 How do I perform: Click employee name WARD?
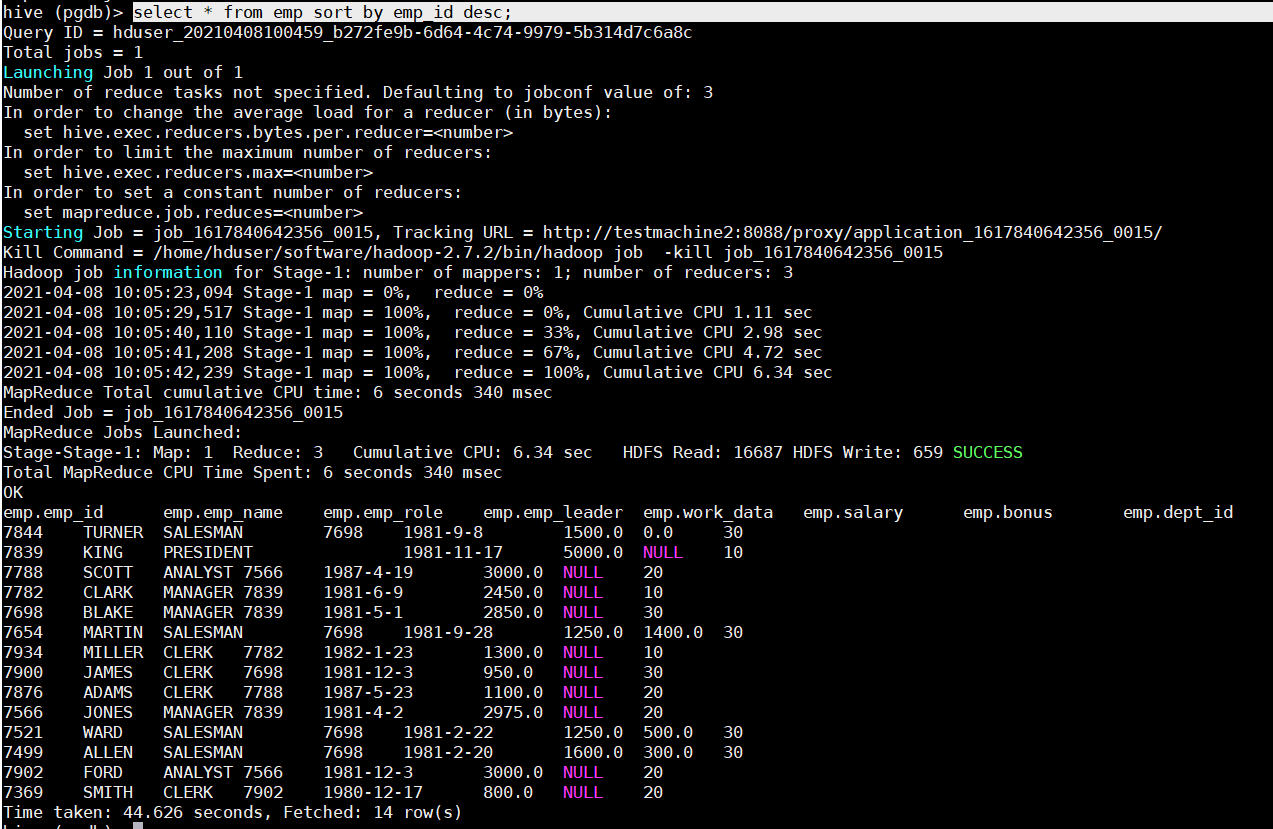[103, 732]
